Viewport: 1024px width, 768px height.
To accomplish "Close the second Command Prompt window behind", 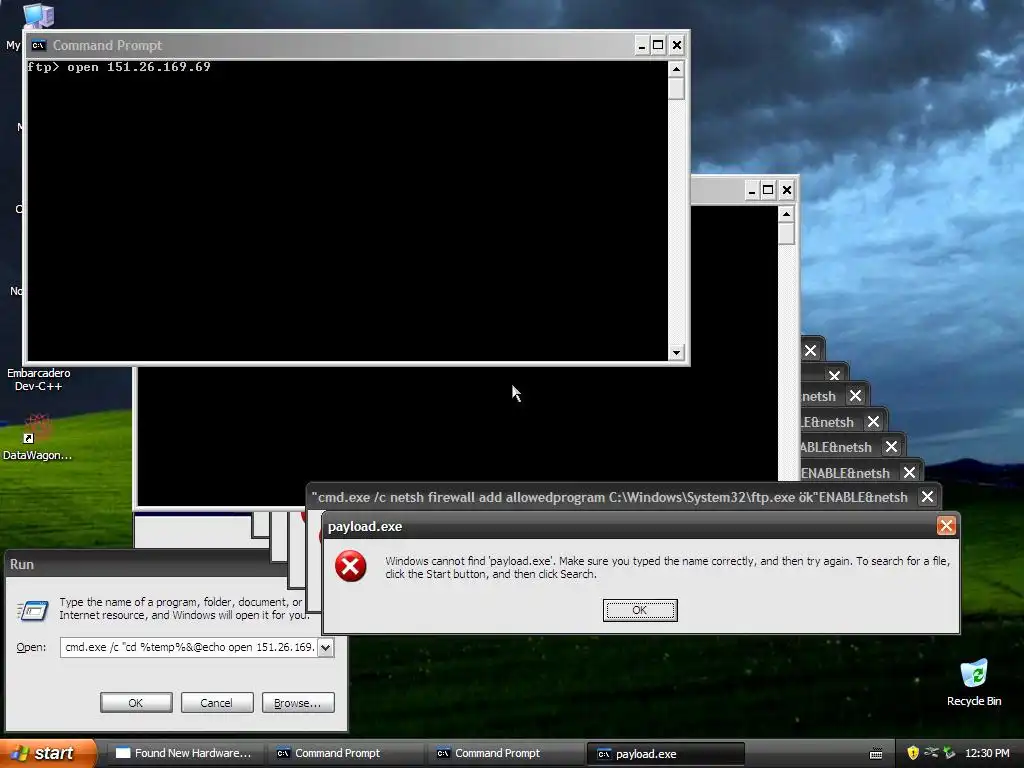I will coord(786,190).
